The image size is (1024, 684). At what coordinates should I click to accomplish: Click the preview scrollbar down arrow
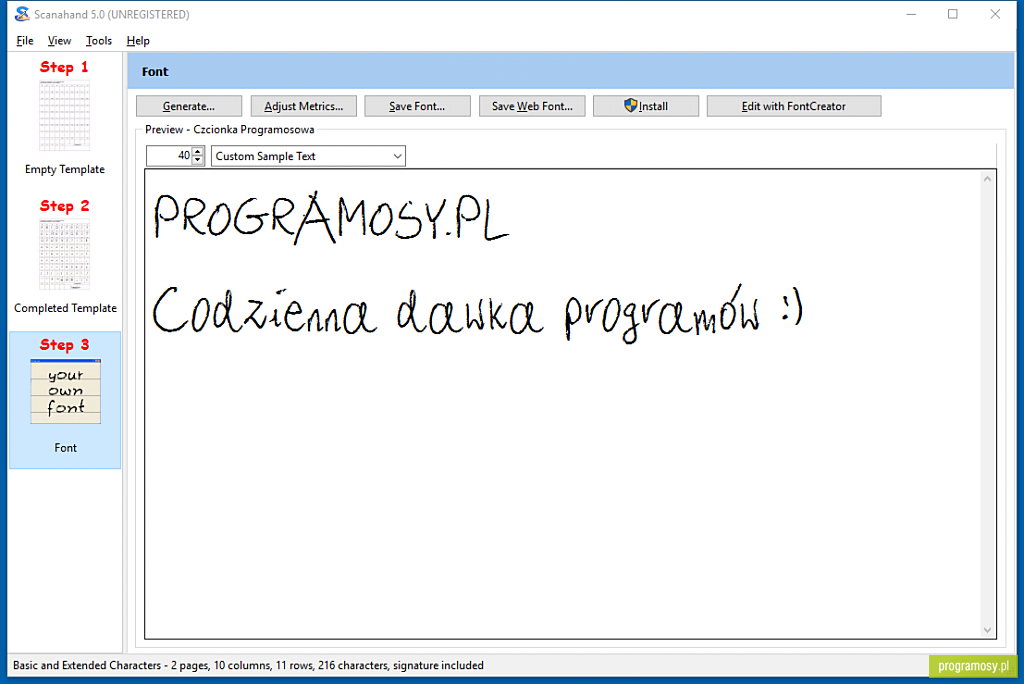pyautogui.click(x=987, y=630)
